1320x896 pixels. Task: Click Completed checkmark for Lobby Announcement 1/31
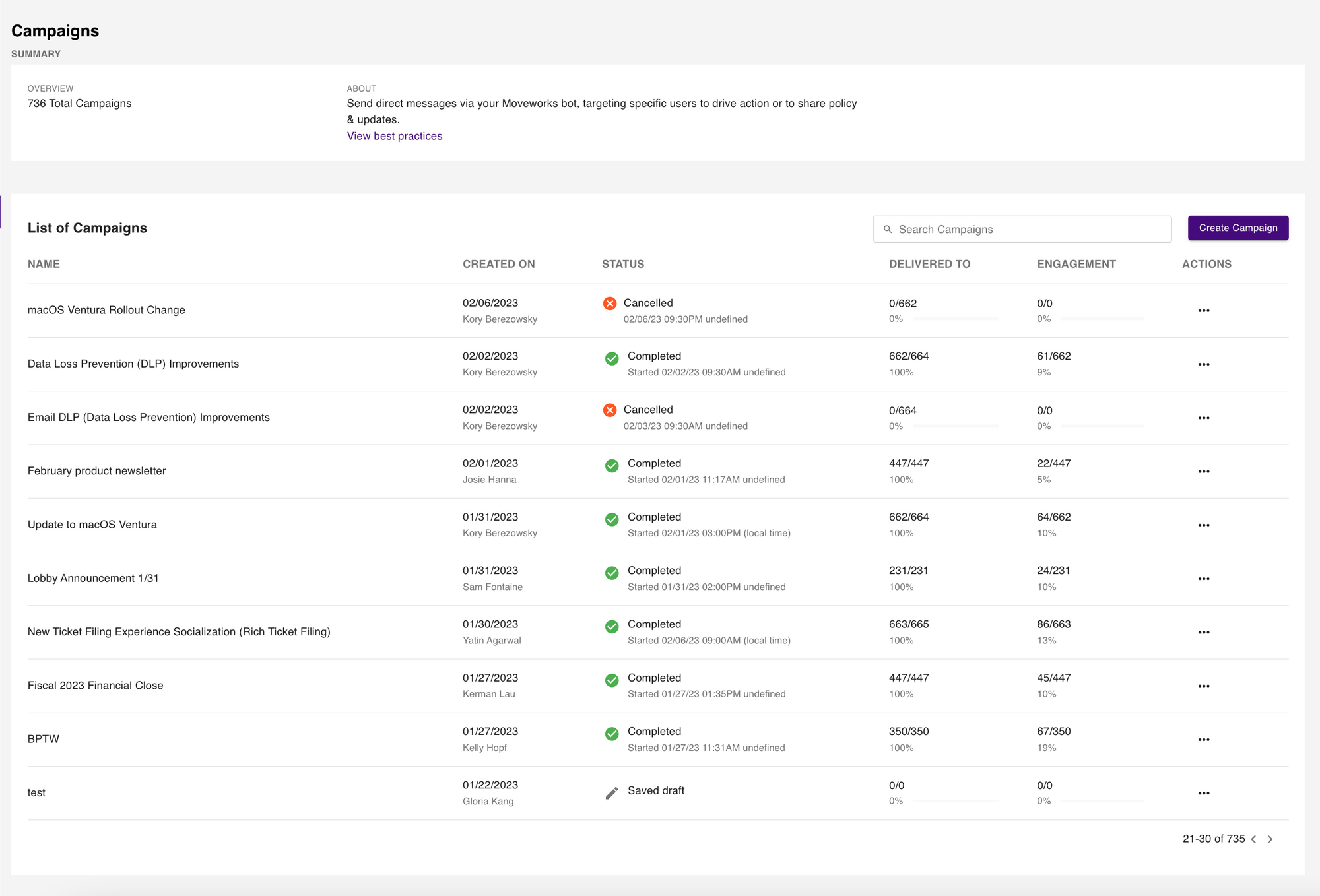(x=612, y=573)
